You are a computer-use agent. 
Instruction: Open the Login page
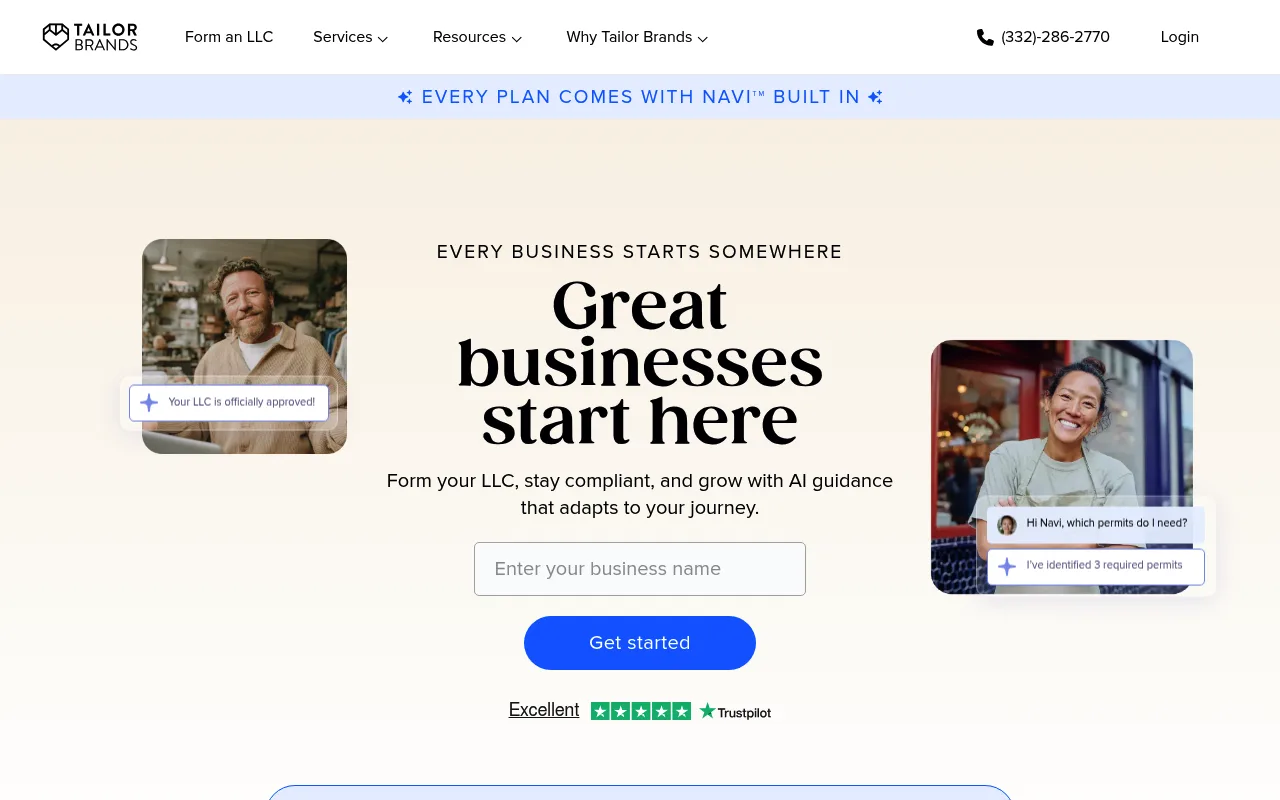pos(1180,37)
